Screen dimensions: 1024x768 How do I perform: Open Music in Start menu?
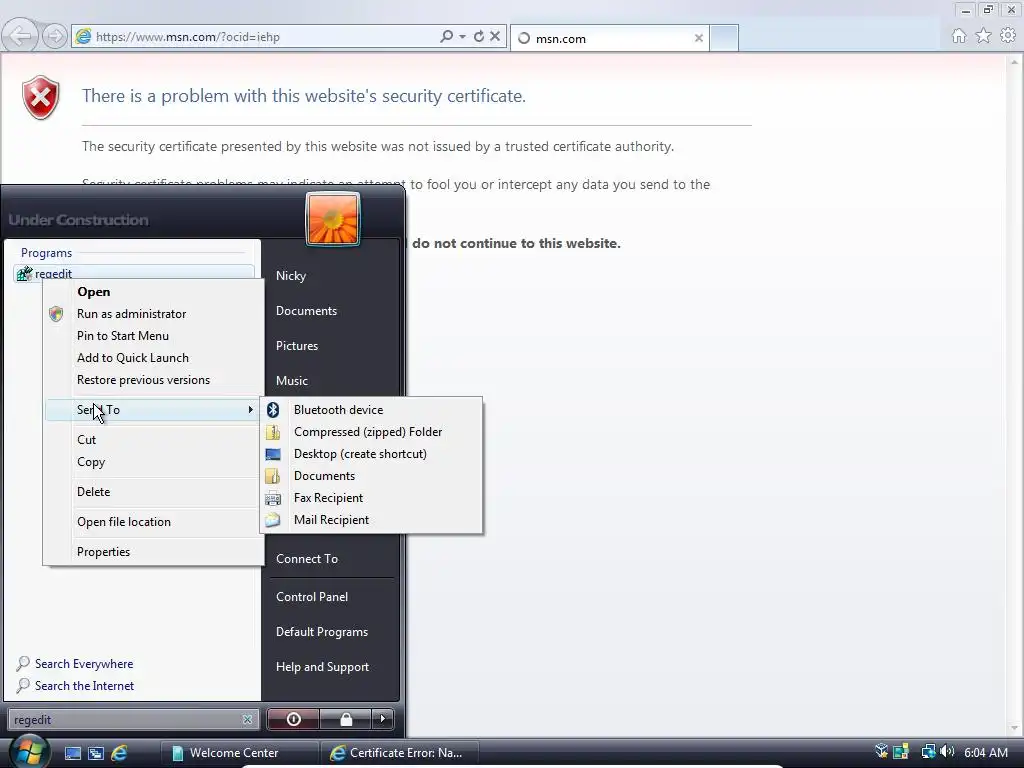tap(330, 380)
